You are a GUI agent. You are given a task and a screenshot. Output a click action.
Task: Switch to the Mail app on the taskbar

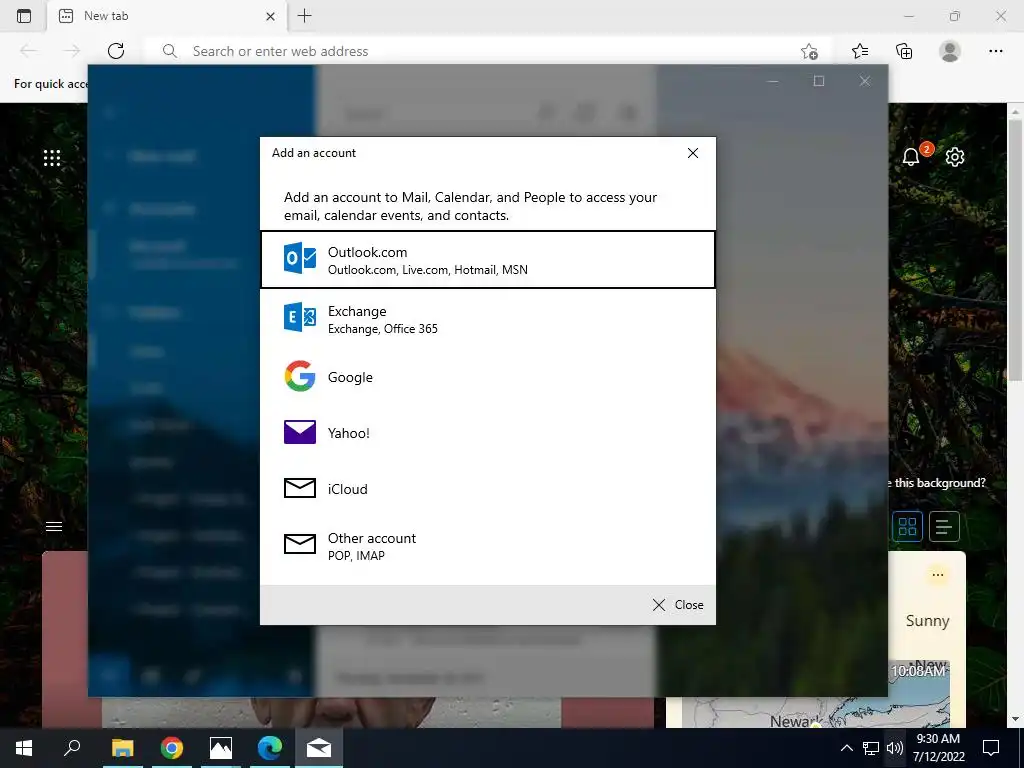[319, 748]
